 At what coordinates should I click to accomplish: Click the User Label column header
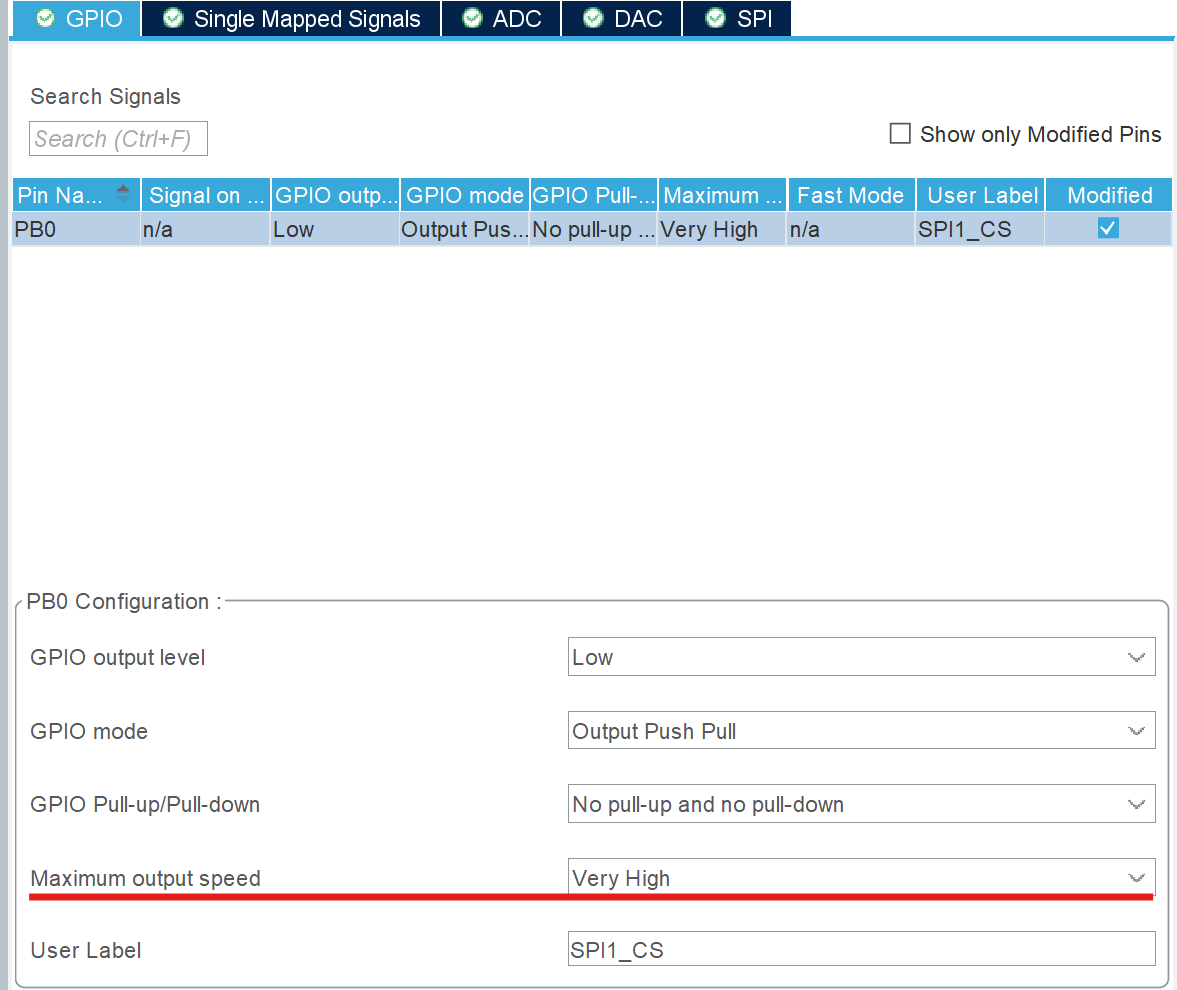[980, 195]
